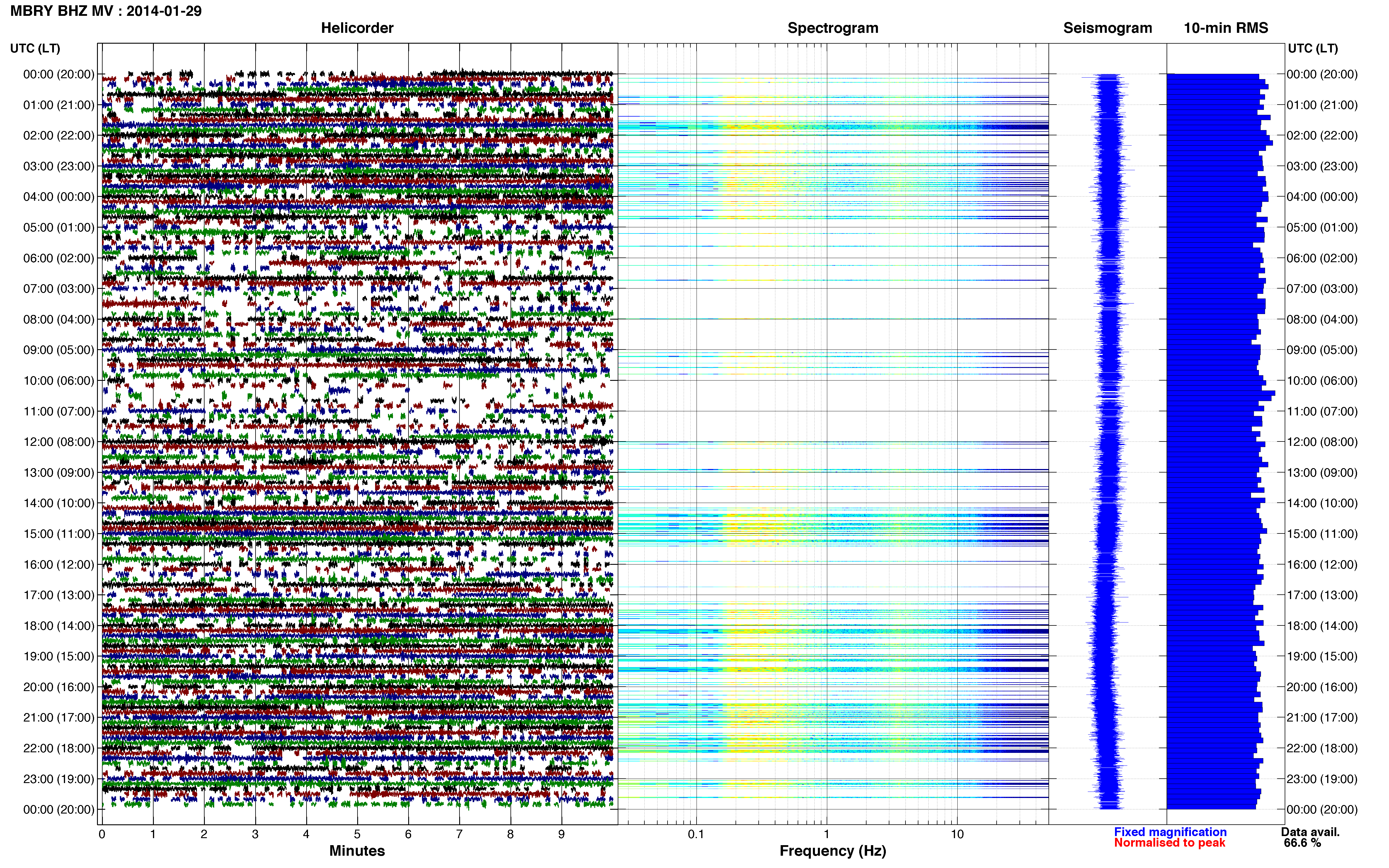This screenshot has height=868, width=1389.
Task: Click the left 07:00 (03:00) time label
Action: (x=59, y=289)
